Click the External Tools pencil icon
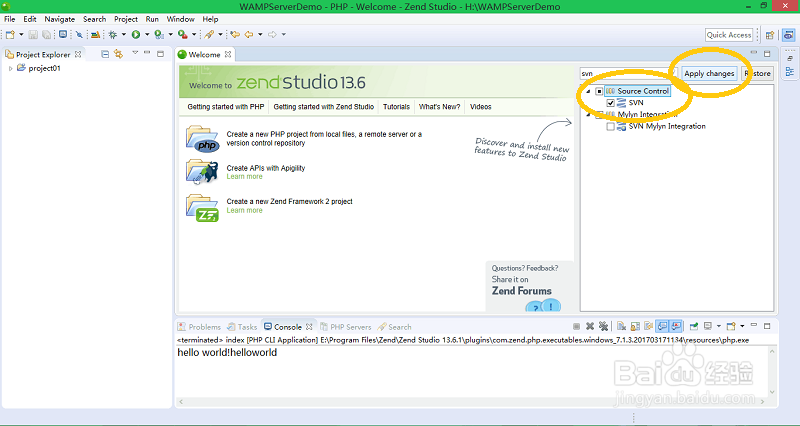 point(209,35)
